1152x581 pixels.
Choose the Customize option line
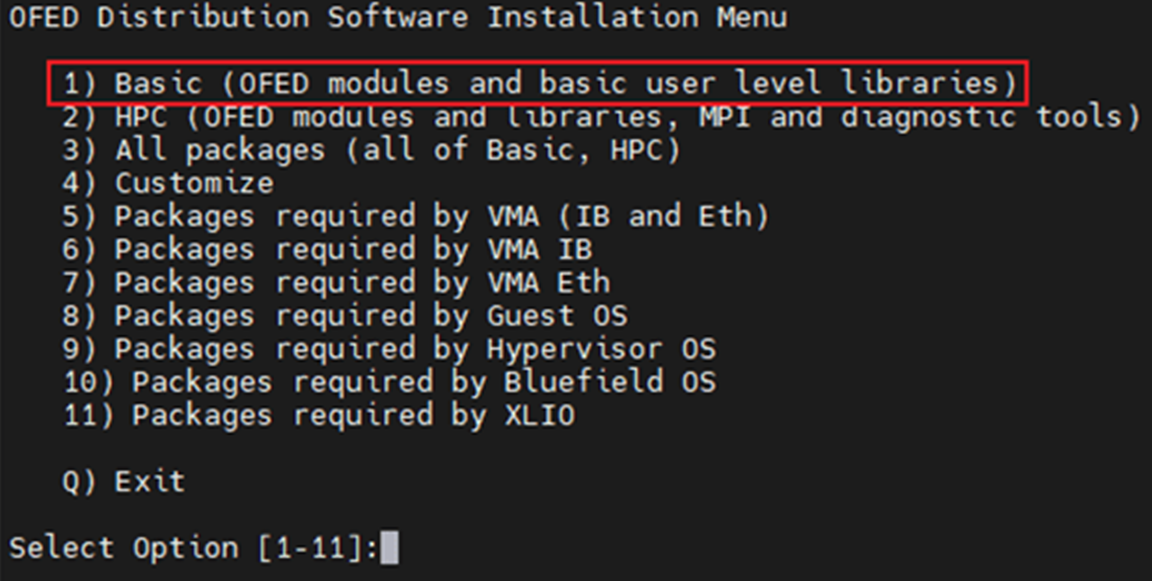point(168,183)
